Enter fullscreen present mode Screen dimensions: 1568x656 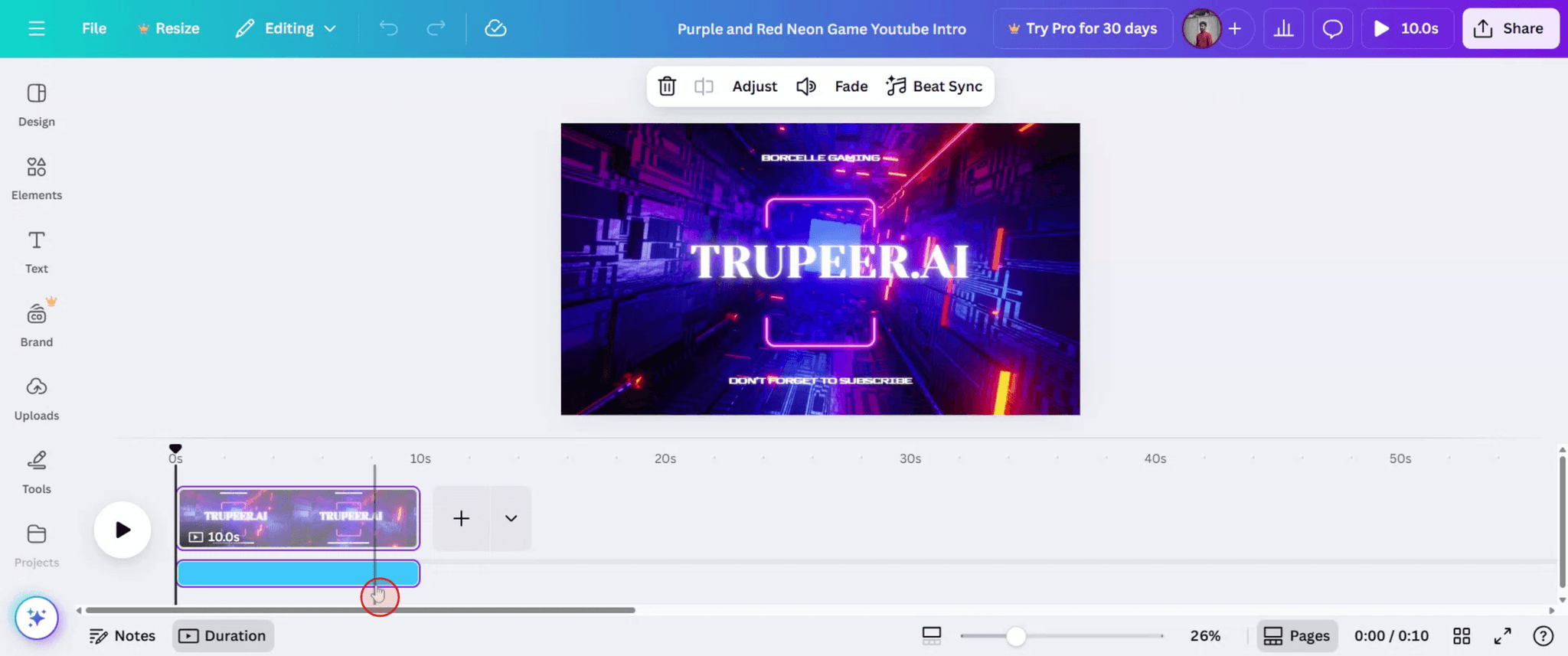coord(1503,636)
